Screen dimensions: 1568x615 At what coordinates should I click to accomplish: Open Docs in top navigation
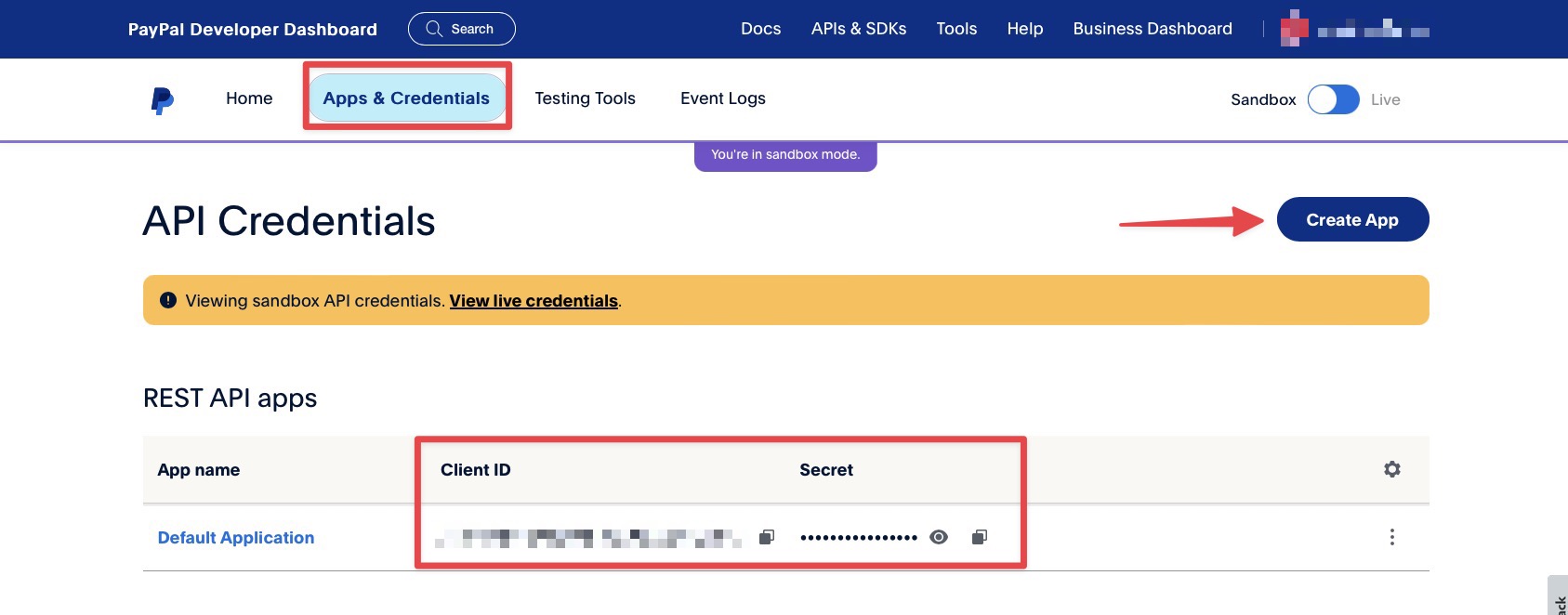tap(760, 29)
